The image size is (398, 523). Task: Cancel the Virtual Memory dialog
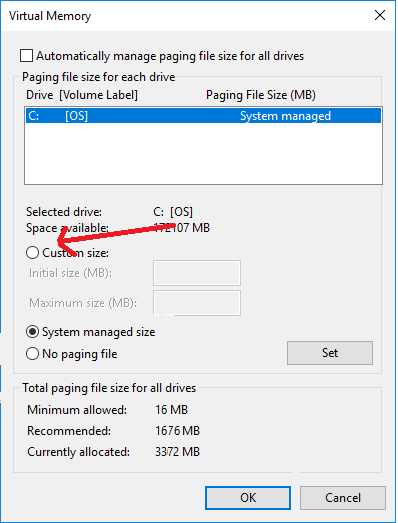click(x=343, y=498)
